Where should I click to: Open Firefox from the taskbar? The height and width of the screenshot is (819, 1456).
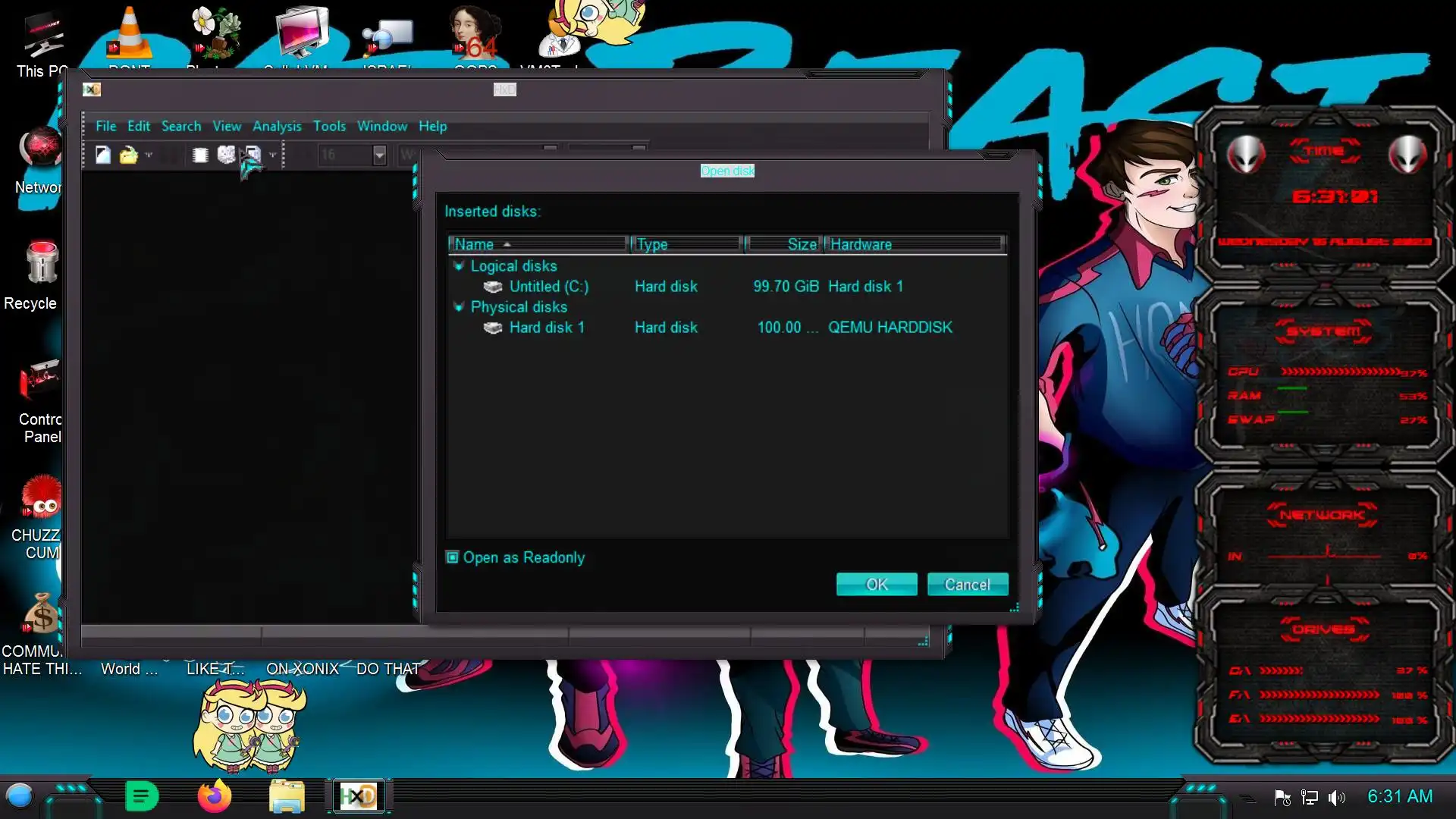(x=215, y=796)
